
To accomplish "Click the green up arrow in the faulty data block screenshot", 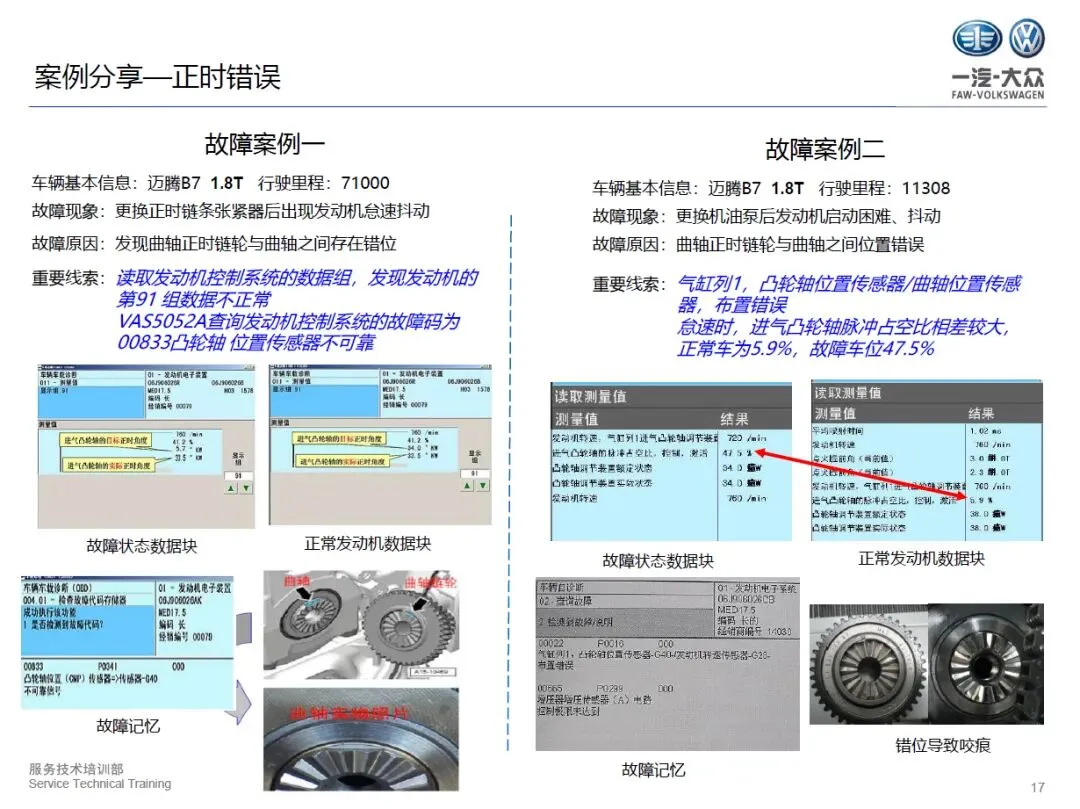I will [x=231, y=487].
